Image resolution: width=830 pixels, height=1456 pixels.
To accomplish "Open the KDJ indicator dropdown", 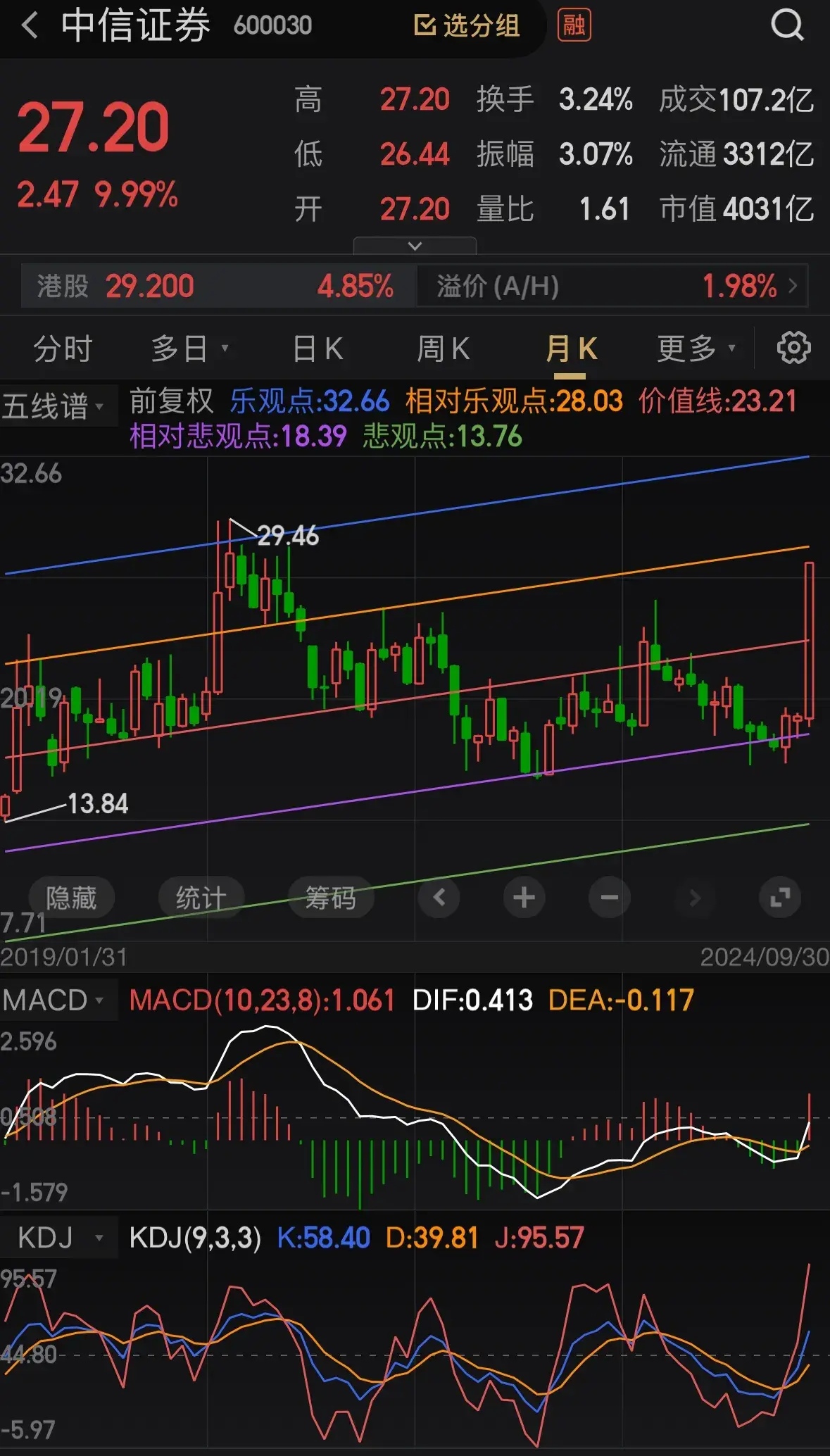I will [60, 1238].
